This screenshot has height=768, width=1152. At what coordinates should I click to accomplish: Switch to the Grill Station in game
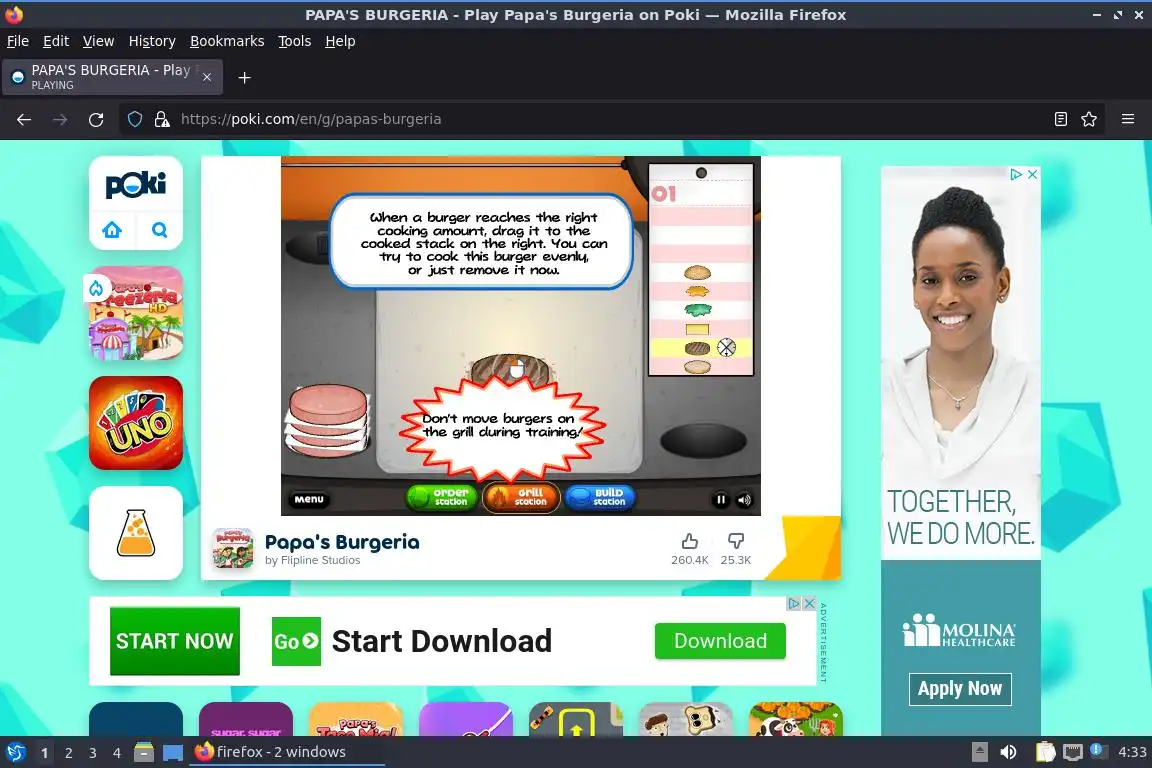pyautogui.click(x=522, y=498)
